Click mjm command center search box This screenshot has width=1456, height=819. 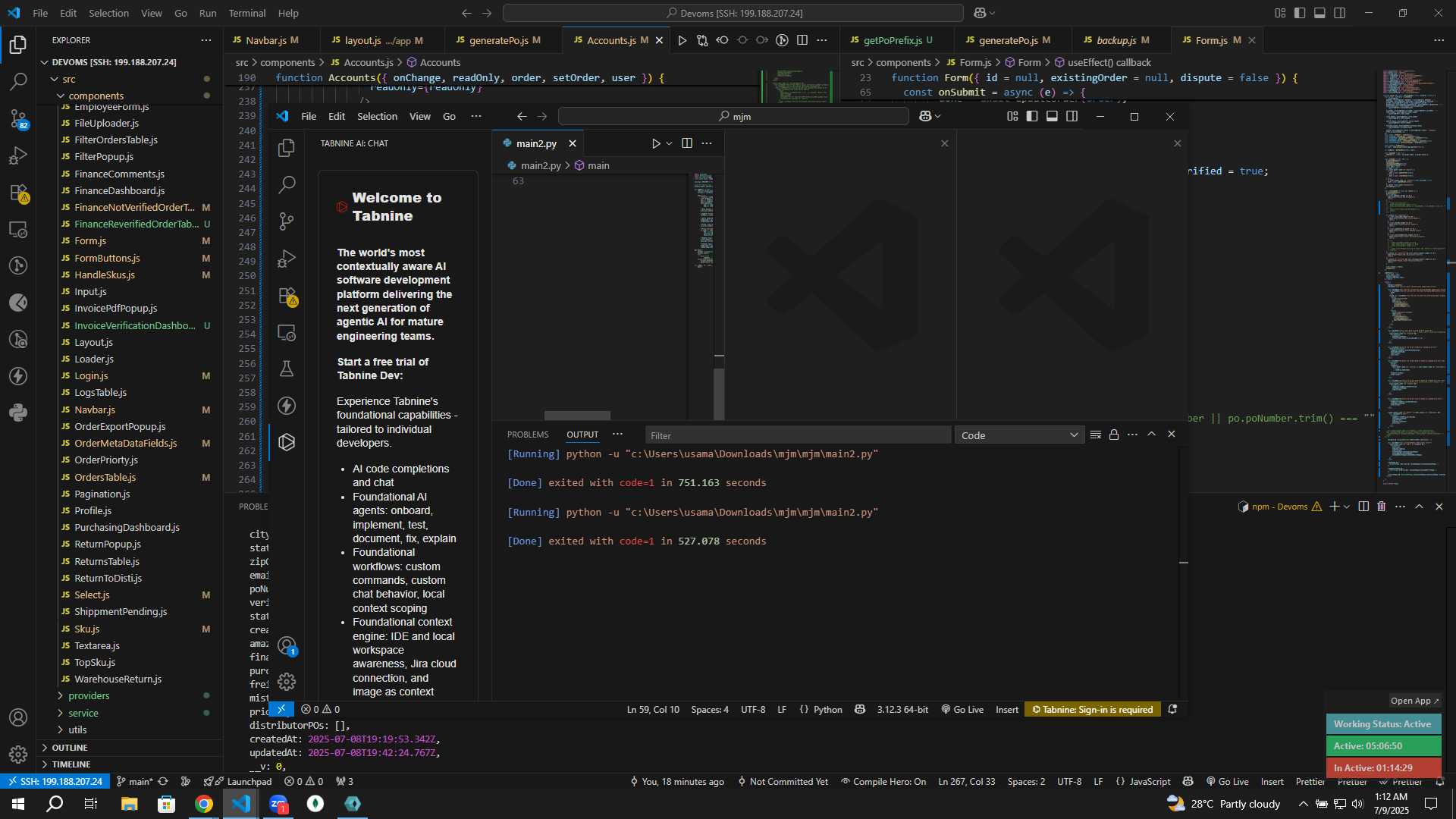click(733, 116)
